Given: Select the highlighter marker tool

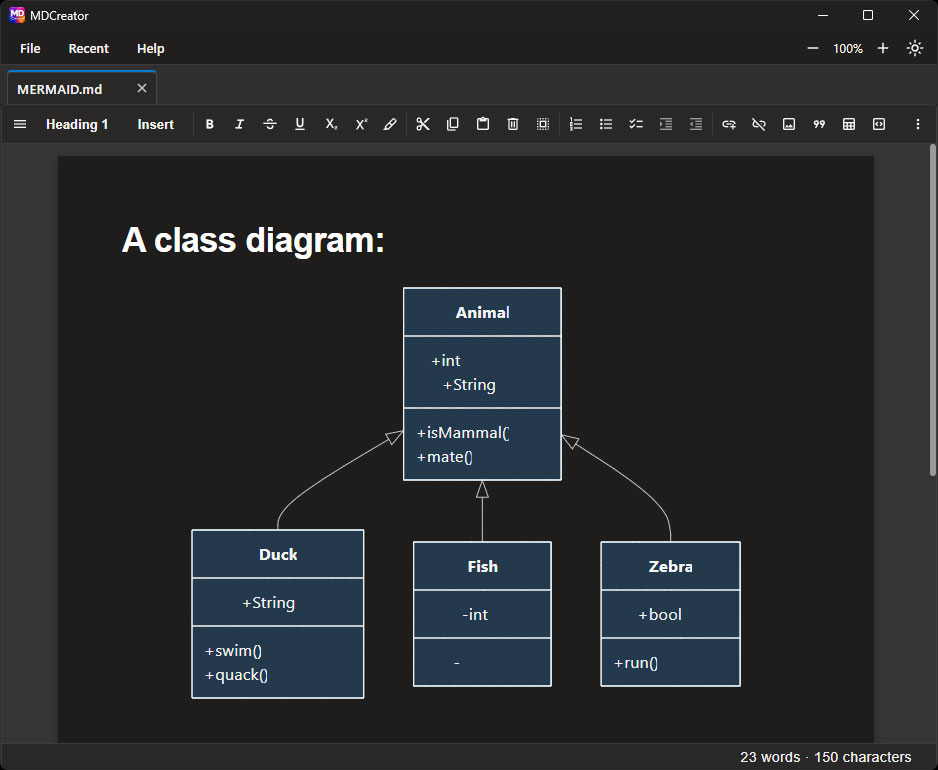Looking at the screenshot, I should tap(390, 124).
